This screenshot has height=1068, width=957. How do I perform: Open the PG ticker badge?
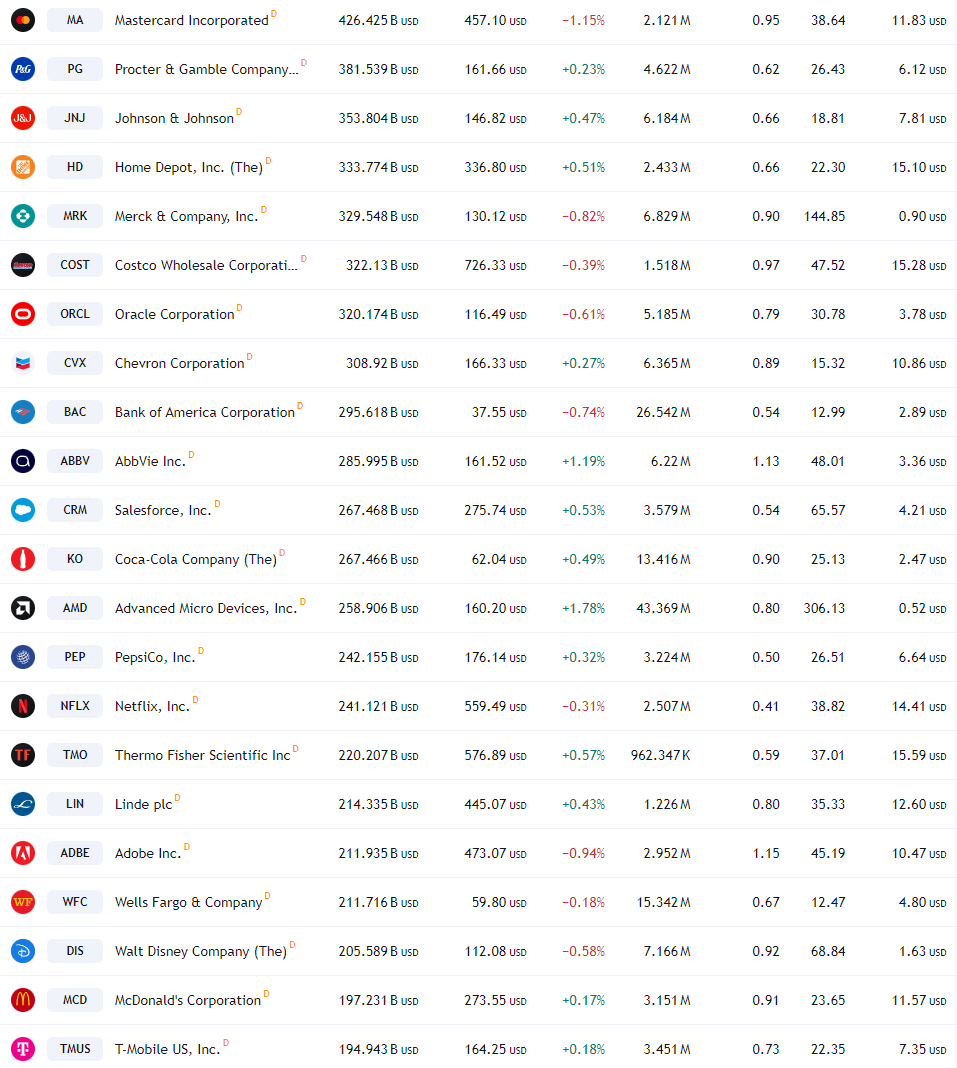pos(75,69)
